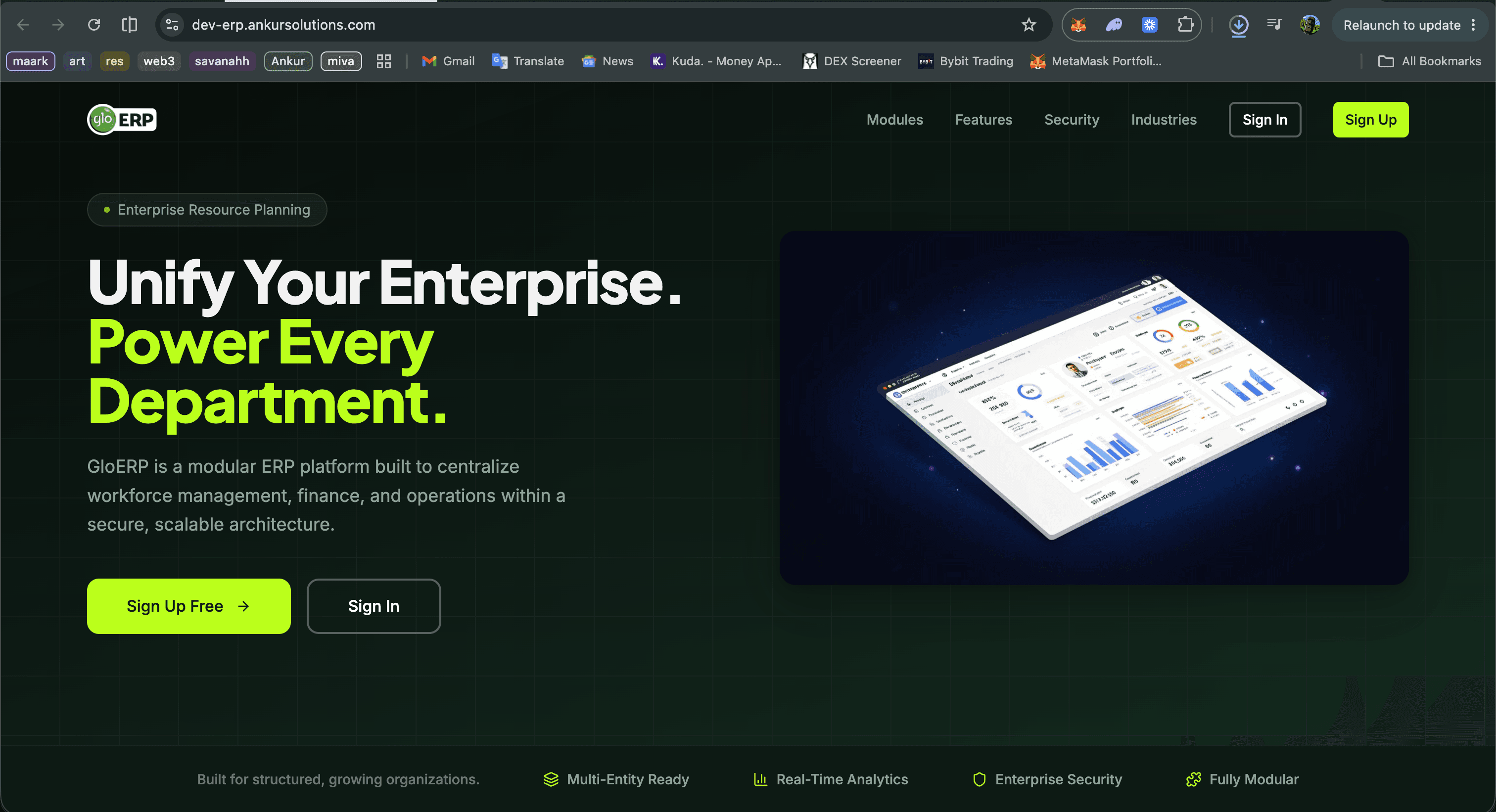Open the miva tab group
Viewport: 1496px width, 812px height.
pos(341,61)
